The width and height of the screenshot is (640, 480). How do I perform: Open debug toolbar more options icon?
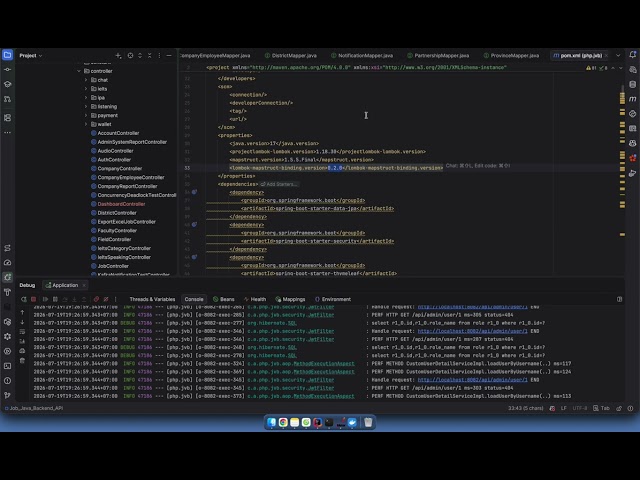116,299
